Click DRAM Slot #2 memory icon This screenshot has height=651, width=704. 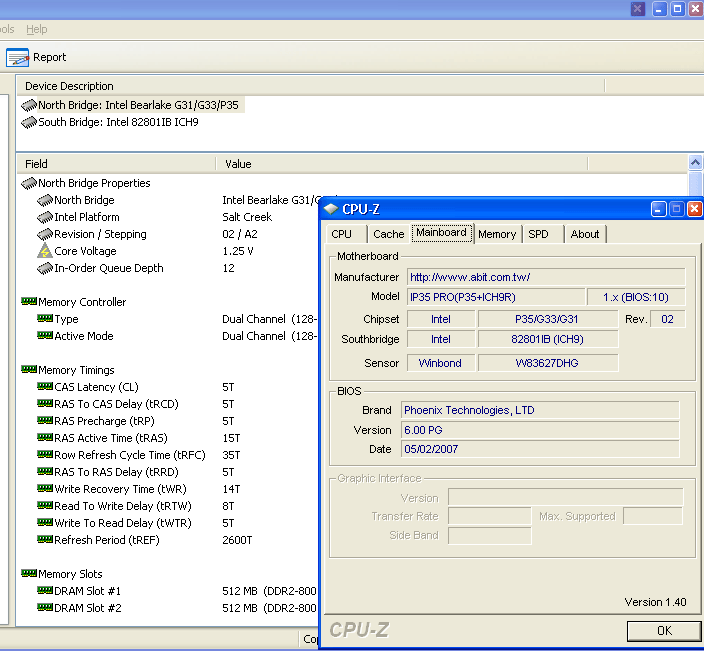click(x=45, y=607)
